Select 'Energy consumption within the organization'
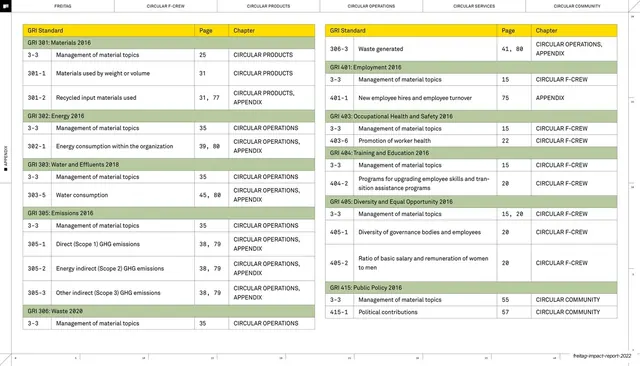Image resolution: width=640 pixels, height=366 pixels. click(x=115, y=146)
